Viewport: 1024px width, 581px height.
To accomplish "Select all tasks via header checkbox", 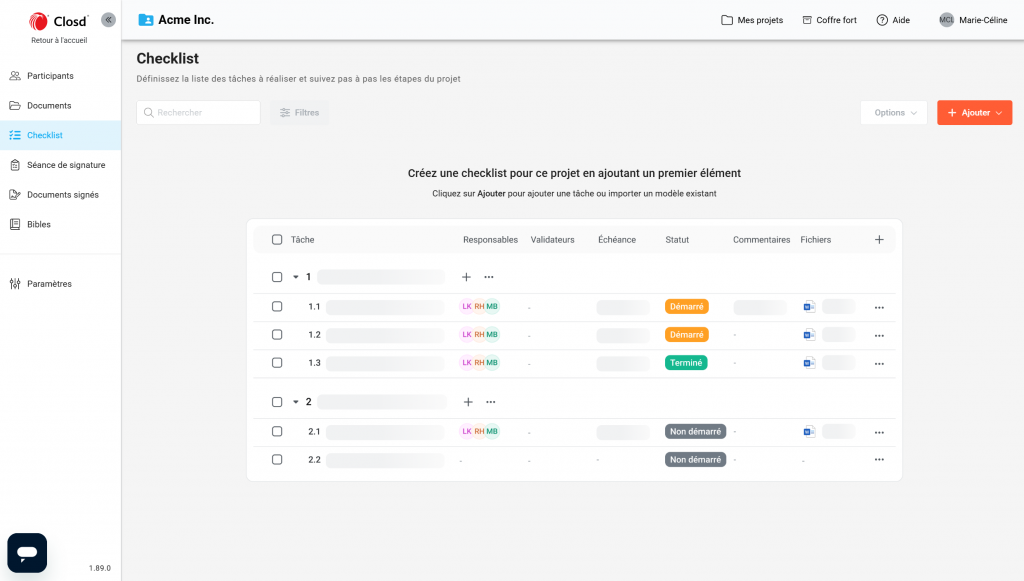I will tap(277, 240).
